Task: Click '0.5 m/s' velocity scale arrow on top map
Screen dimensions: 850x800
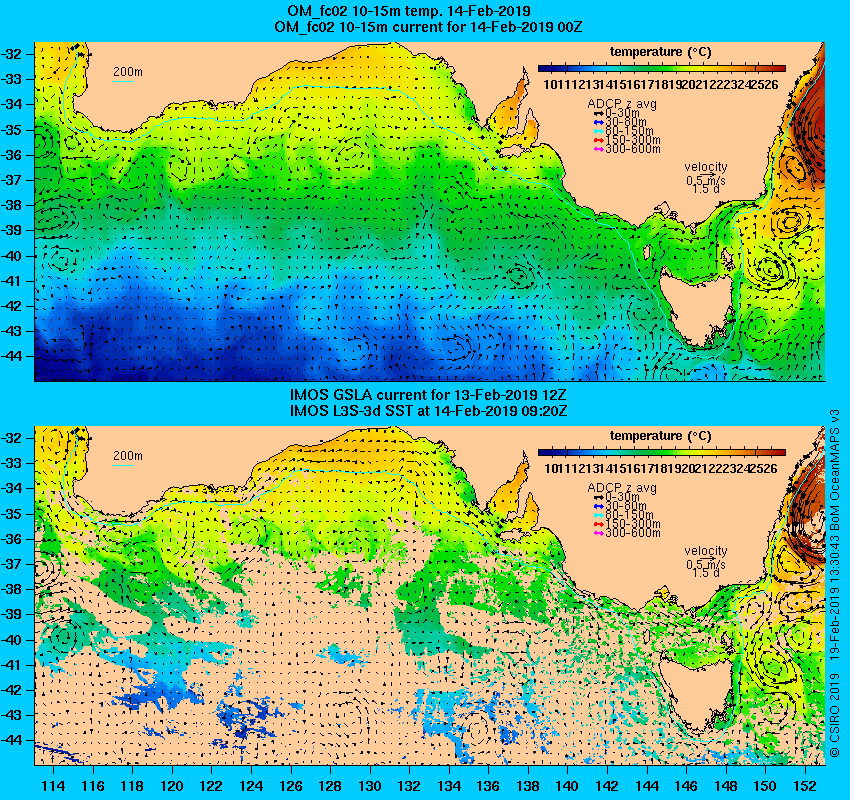Action: click(707, 175)
